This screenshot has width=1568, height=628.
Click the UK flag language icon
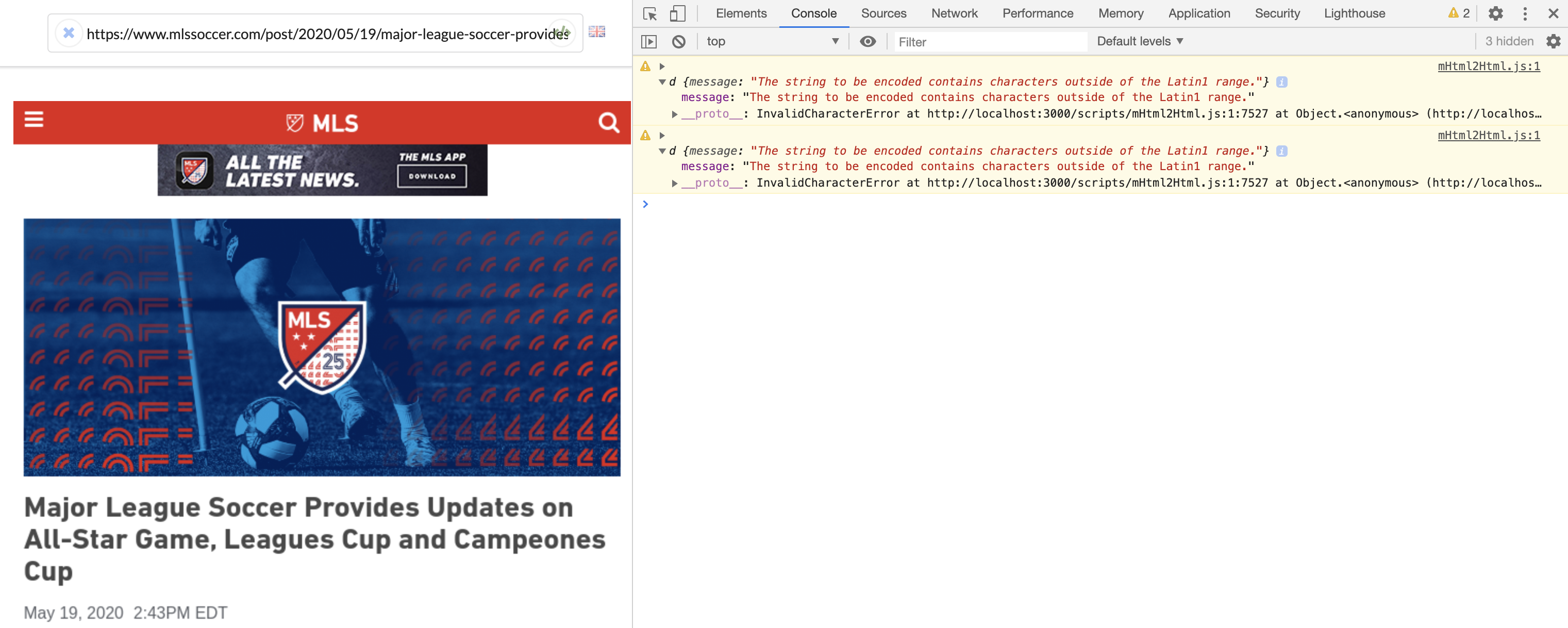tap(596, 31)
